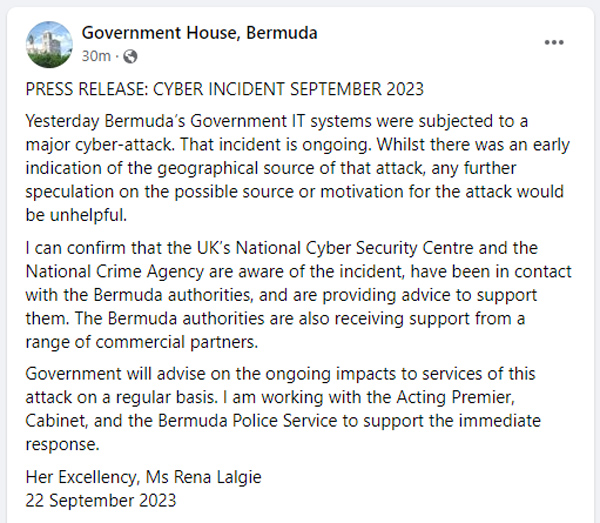Click the globe public-audience icon
This screenshot has height=523, width=600.
[x=131, y=56]
